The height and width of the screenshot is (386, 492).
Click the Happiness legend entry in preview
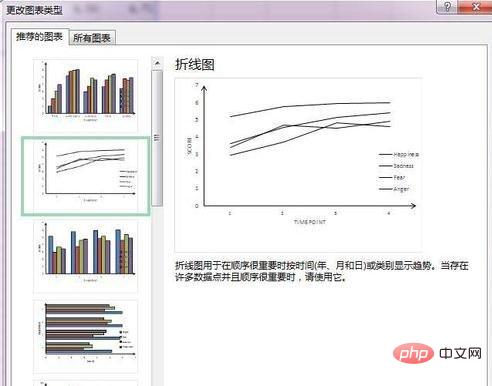399,155
